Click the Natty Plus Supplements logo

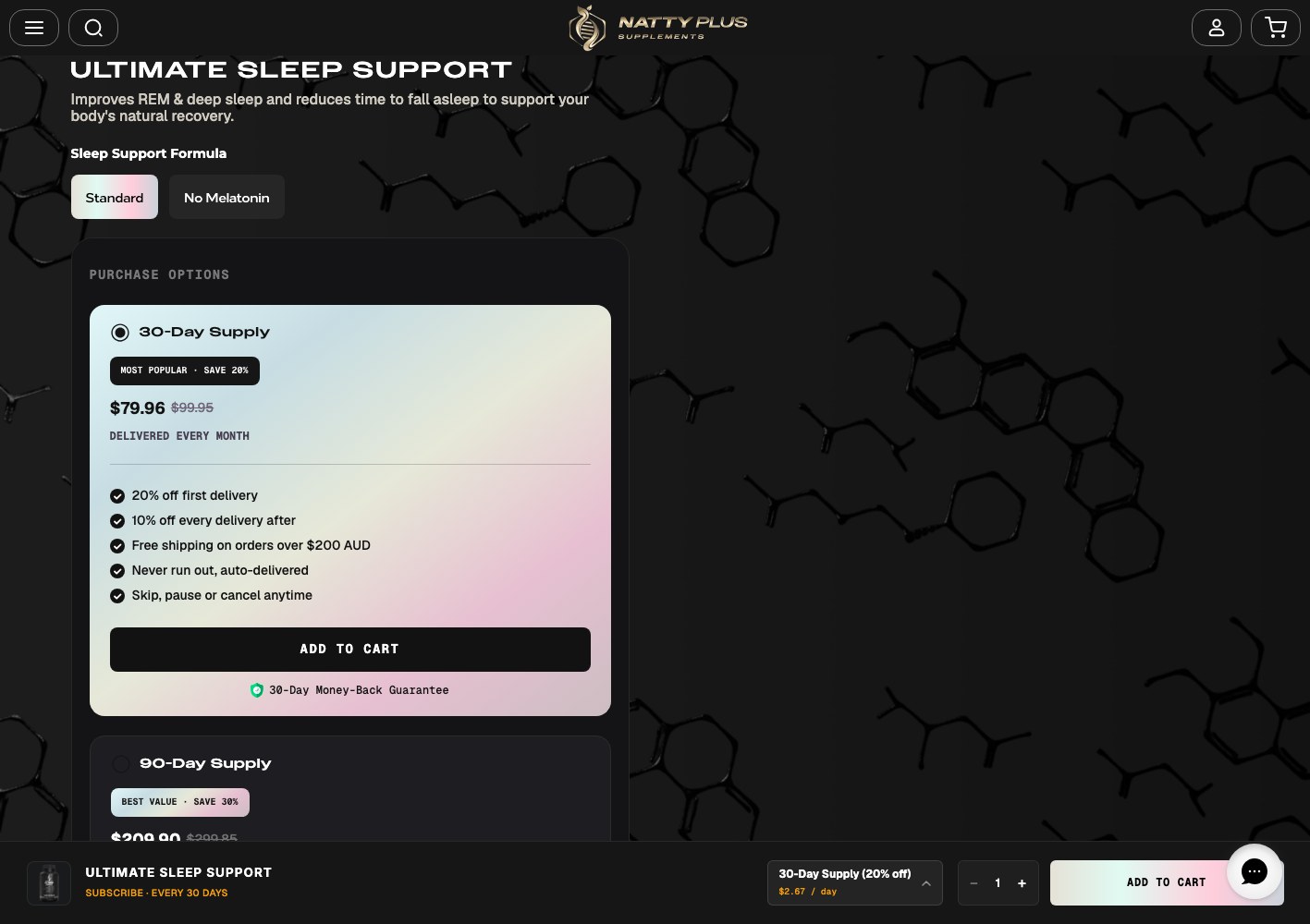tap(657, 28)
